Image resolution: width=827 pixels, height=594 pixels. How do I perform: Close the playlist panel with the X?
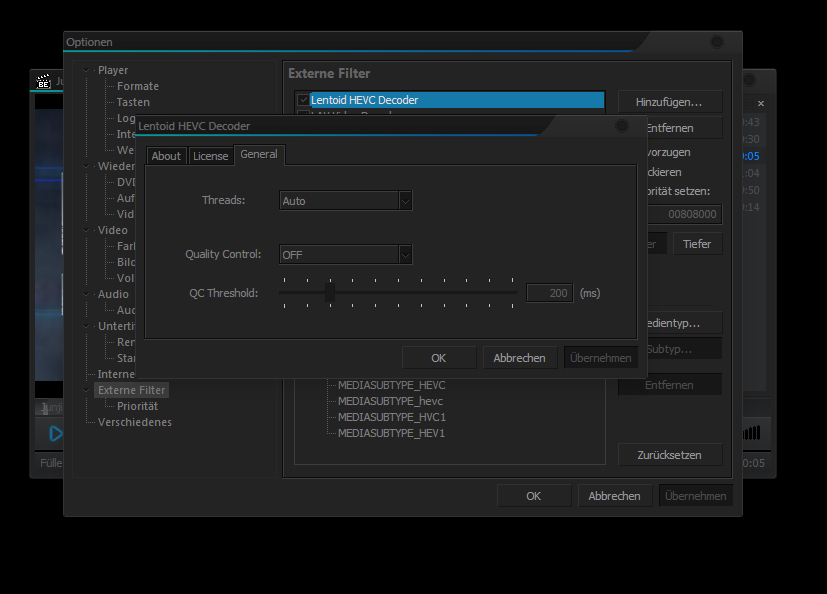(761, 103)
